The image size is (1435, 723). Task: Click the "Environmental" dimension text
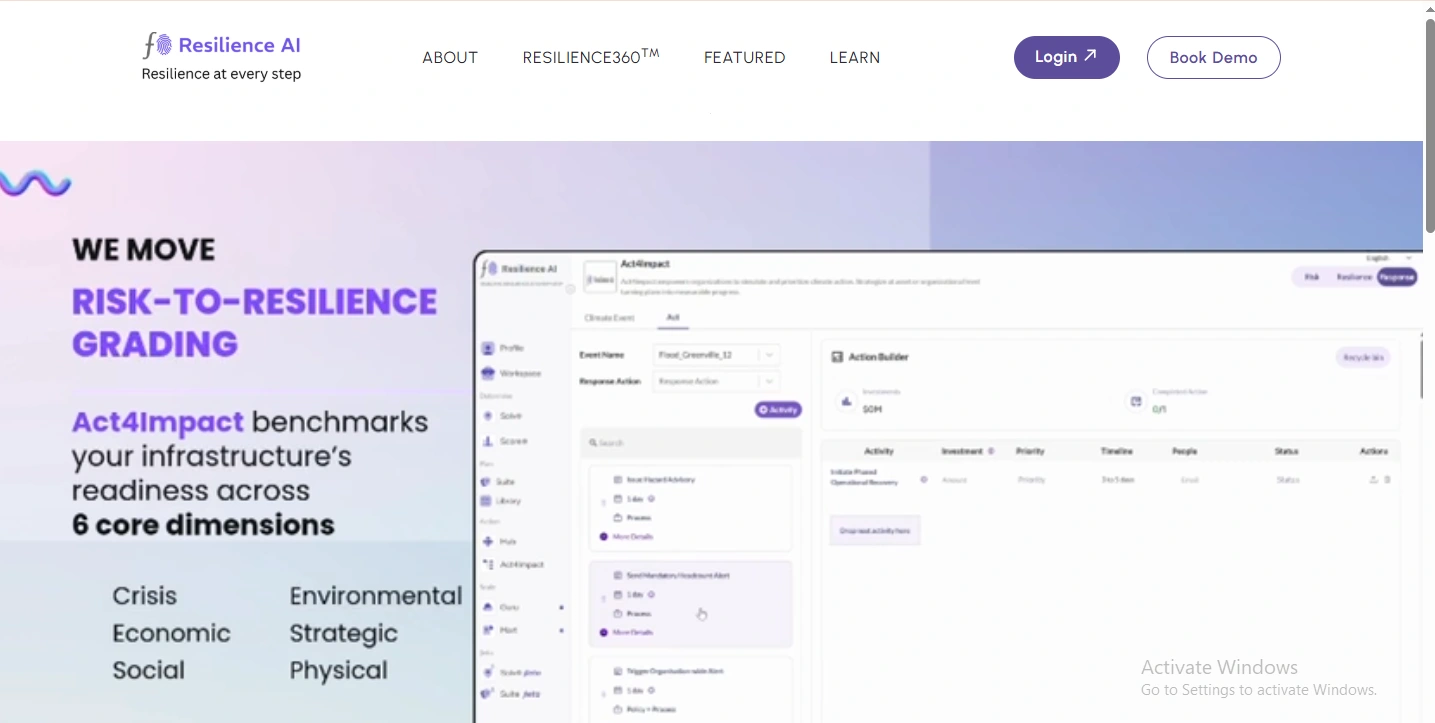[376, 596]
